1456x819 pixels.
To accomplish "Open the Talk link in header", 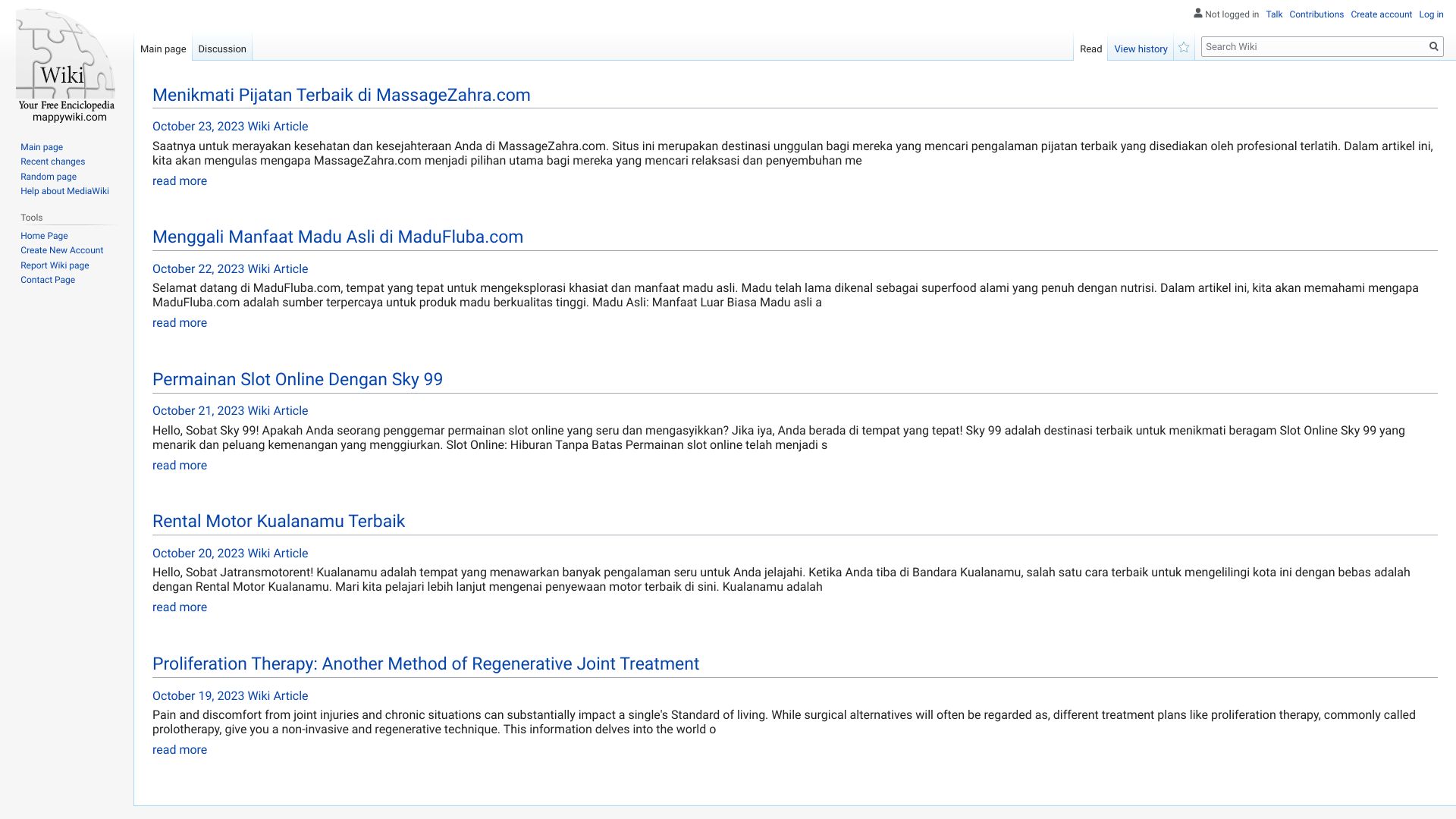I will pos(1274,14).
